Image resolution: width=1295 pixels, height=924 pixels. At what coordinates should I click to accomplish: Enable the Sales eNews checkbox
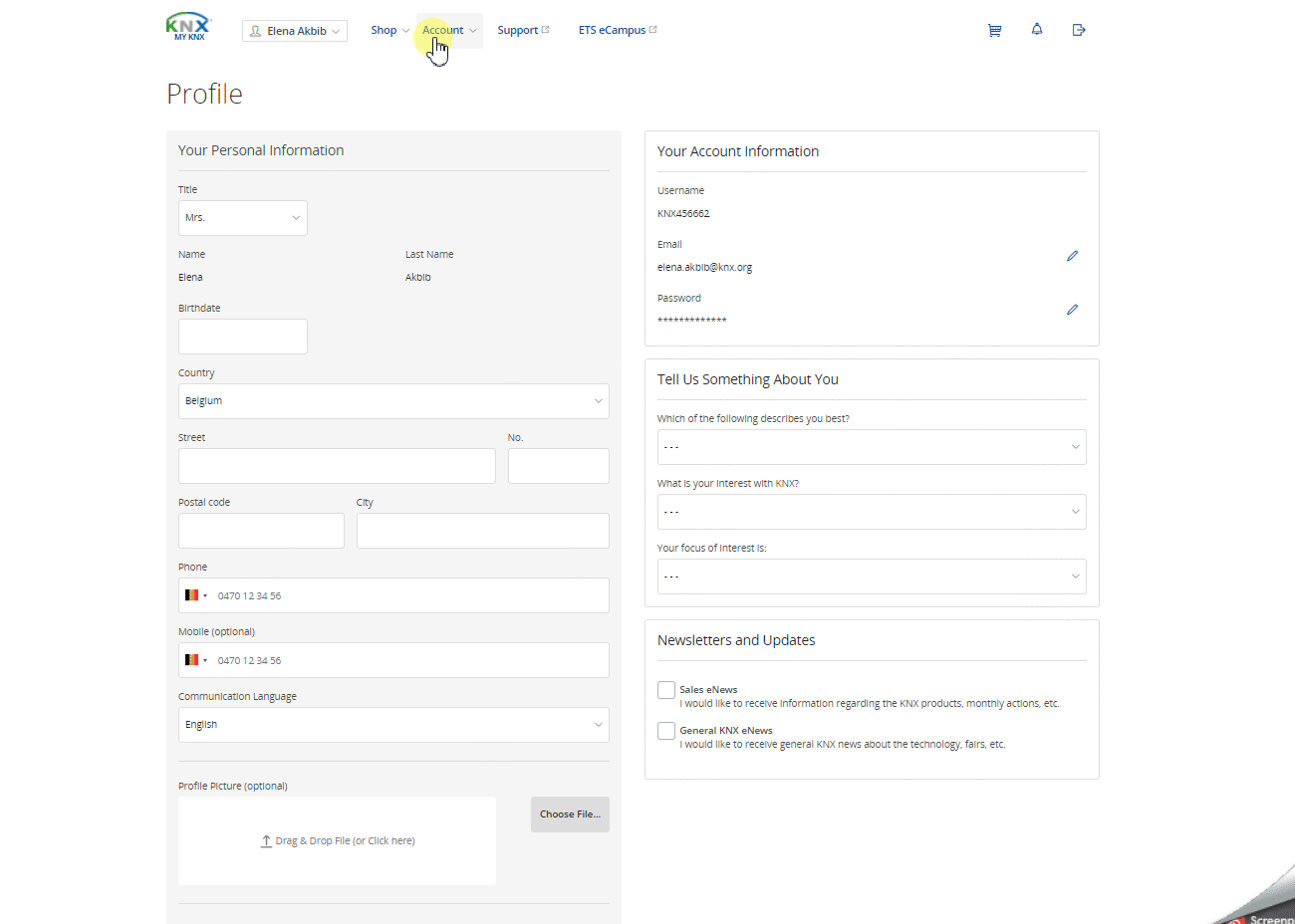[x=666, y=690]
